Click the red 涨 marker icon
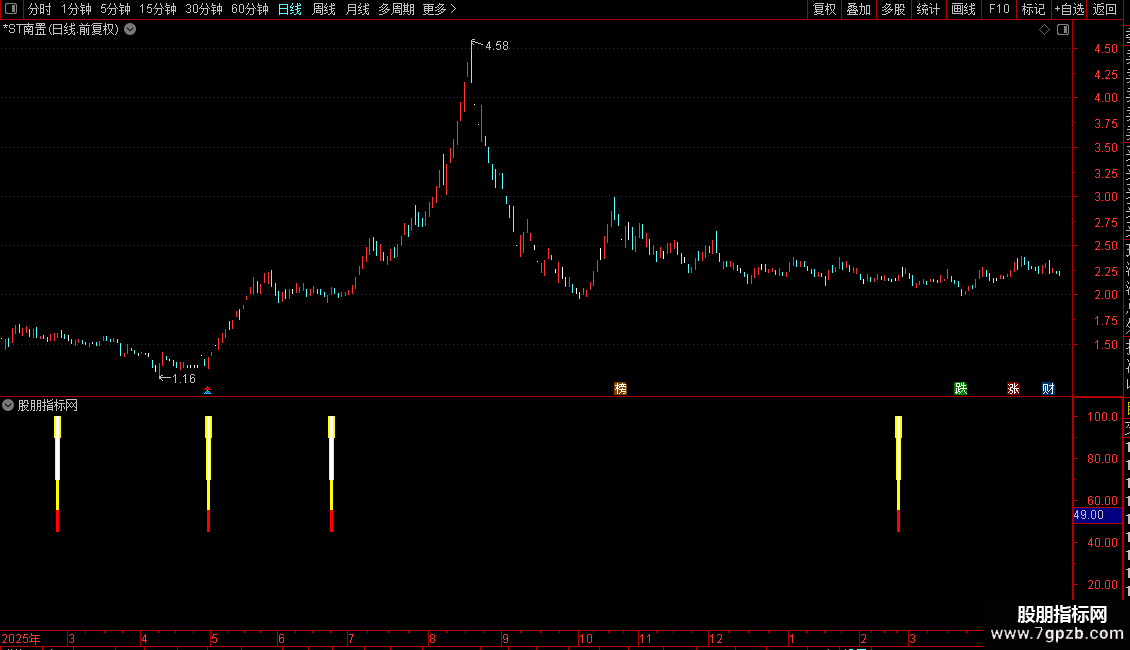 pyautogui.click(x=1013, y=389)
